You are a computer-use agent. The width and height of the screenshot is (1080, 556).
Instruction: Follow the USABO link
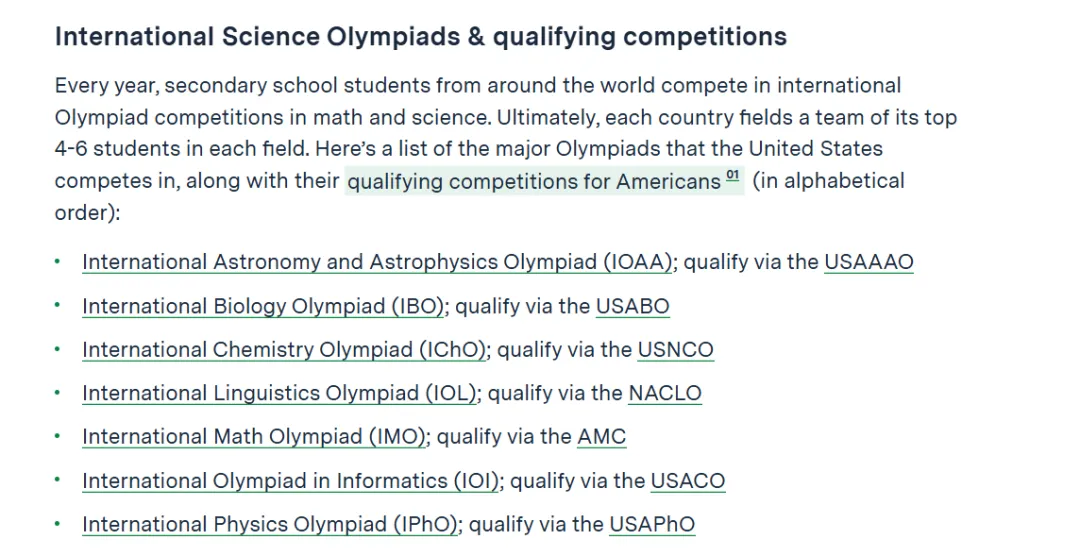coord(632,306)
